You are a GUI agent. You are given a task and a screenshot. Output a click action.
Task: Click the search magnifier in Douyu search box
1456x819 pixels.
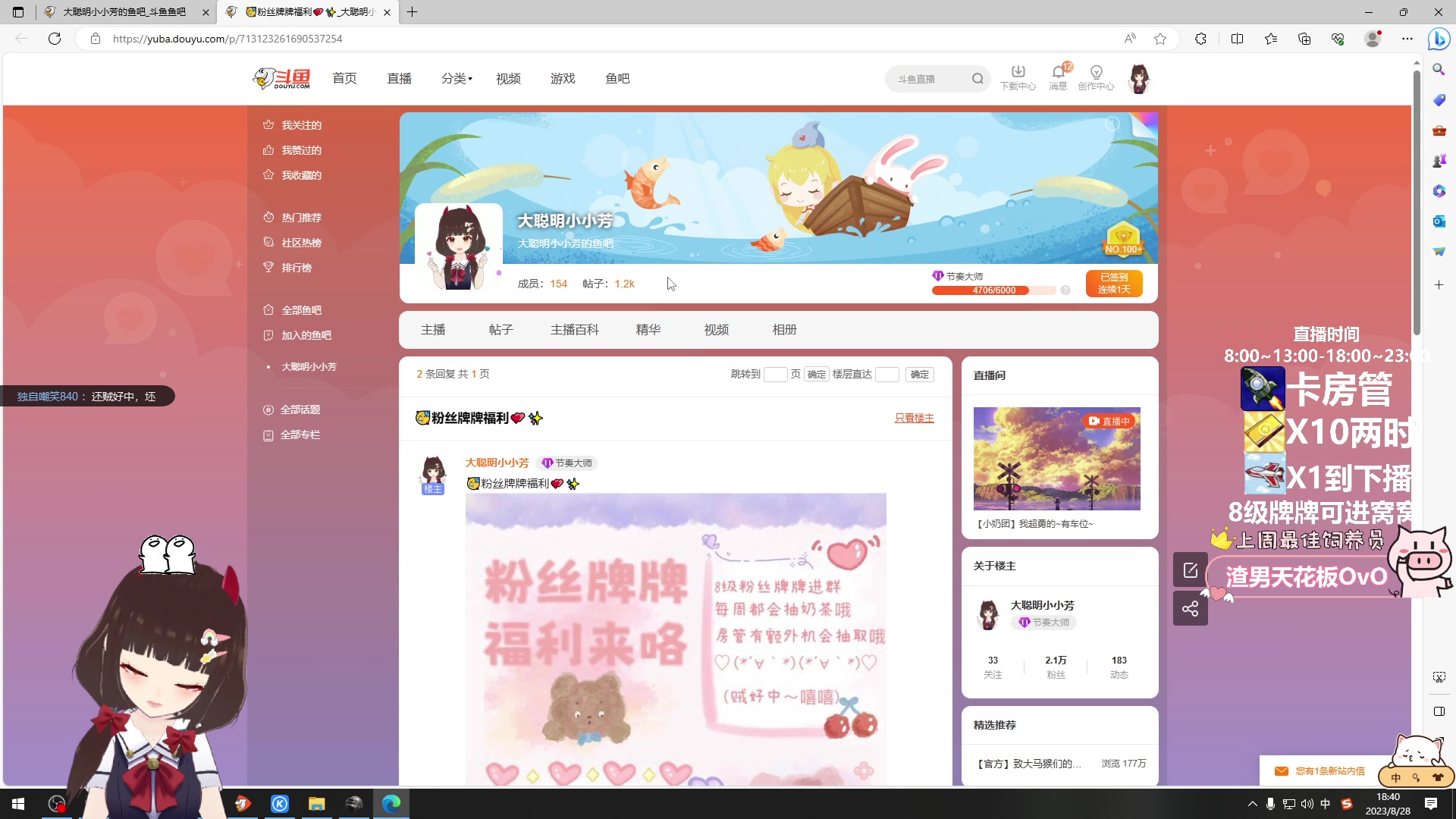click(977, 79)
